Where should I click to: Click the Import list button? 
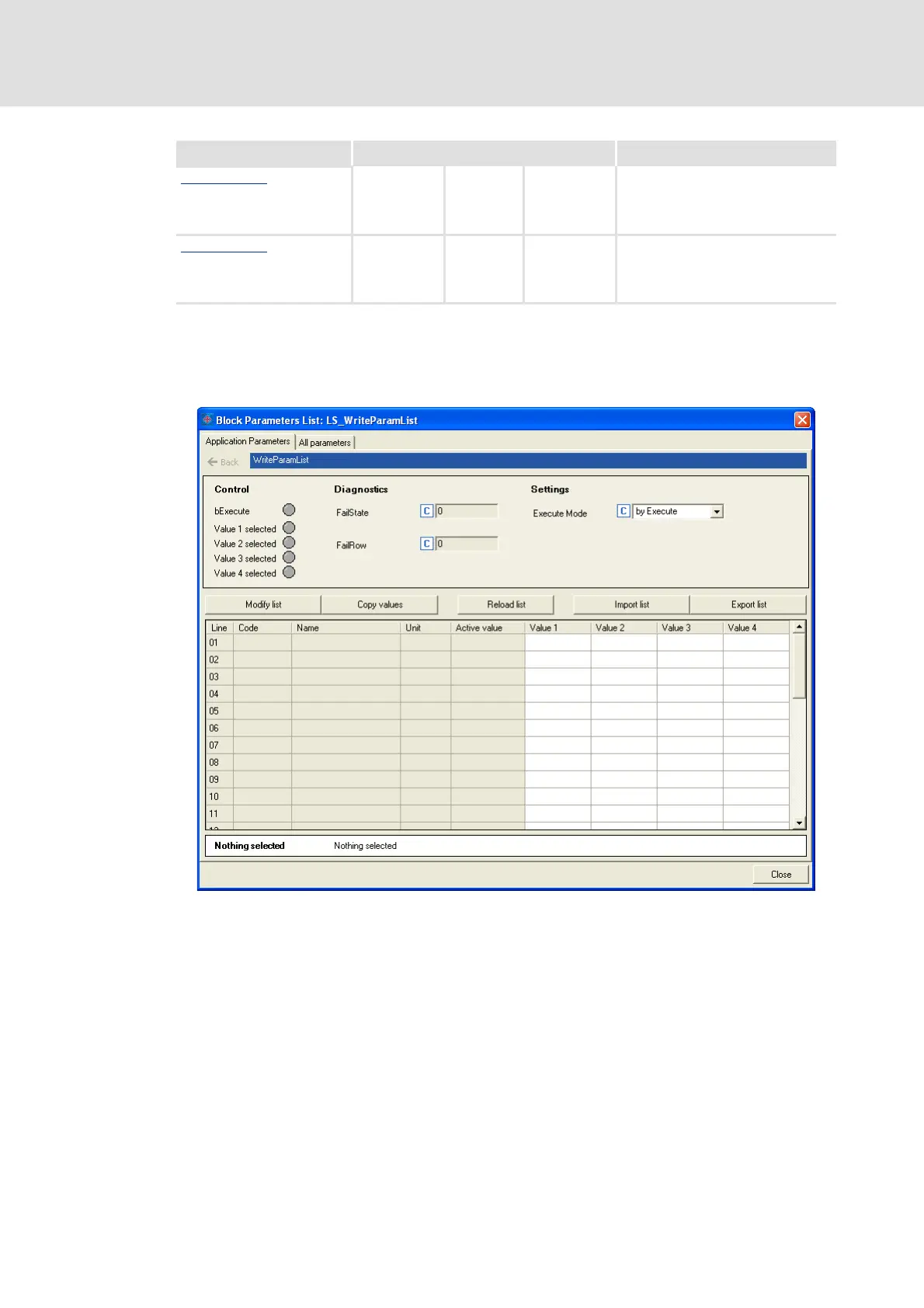click(x=631, y=604)
